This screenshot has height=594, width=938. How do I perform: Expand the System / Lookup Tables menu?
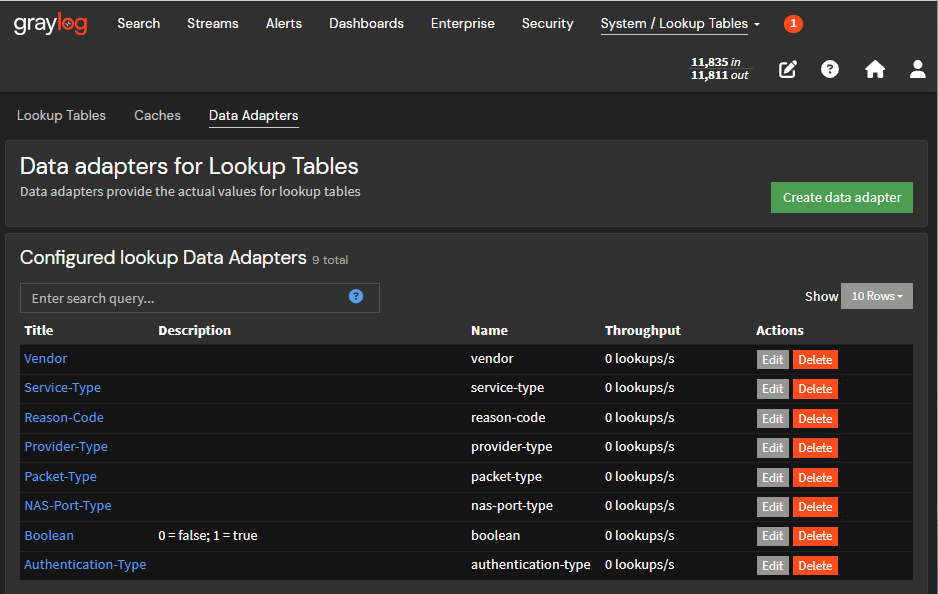coord(680,23)
